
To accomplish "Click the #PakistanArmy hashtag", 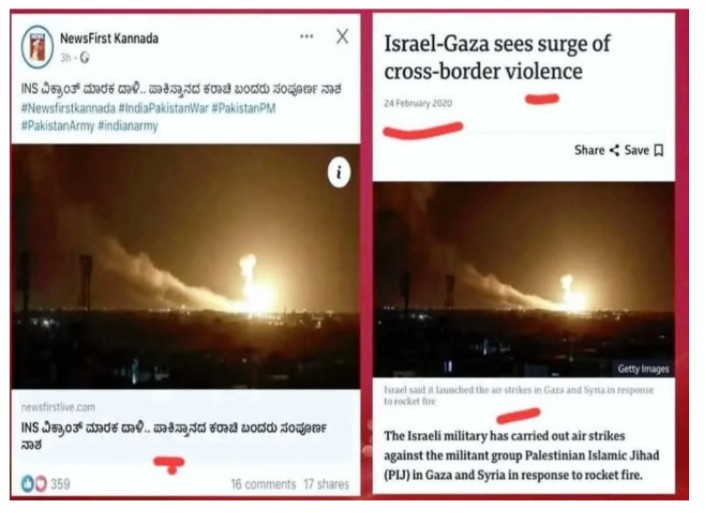I will pyautogui.click(x=58, y=126).
